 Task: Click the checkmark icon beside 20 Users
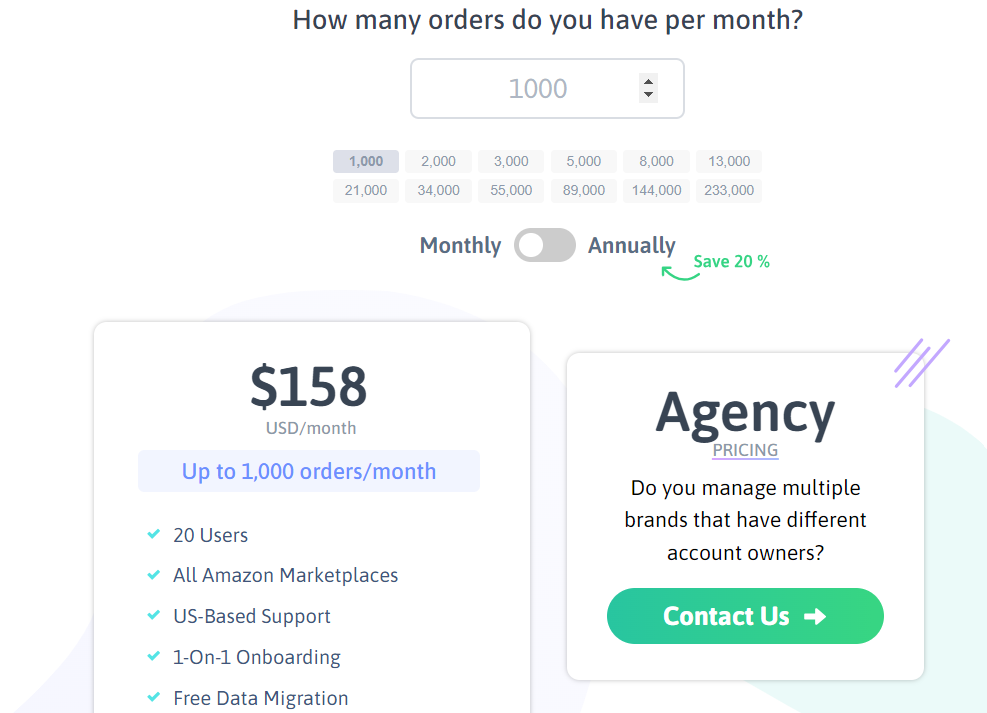(153, 535)
